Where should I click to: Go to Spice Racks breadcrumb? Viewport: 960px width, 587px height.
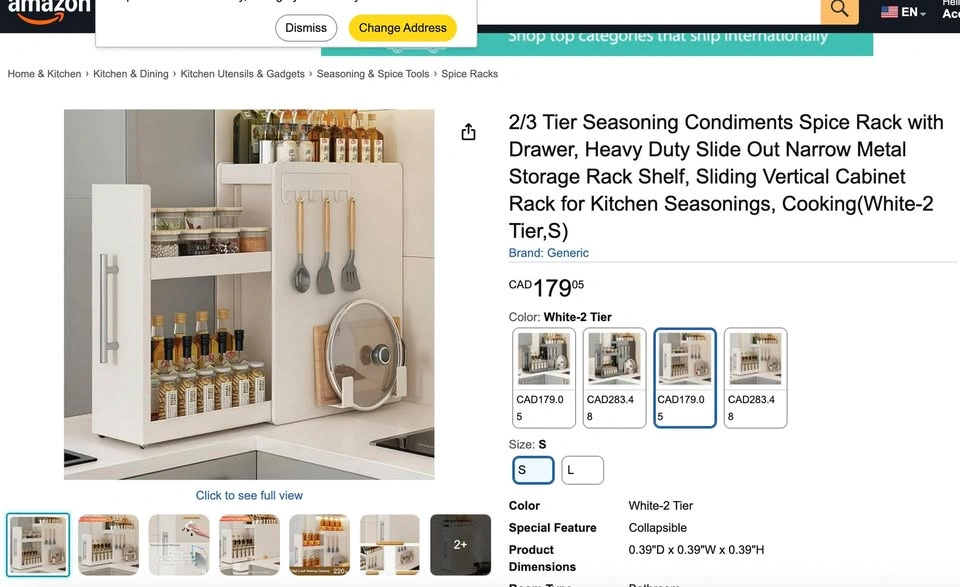tap(470, 74)
